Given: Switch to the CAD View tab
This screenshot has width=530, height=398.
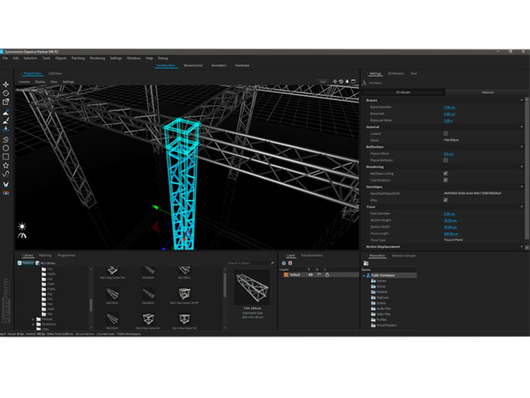Looking at the screenshot, I should click(55, 73).
